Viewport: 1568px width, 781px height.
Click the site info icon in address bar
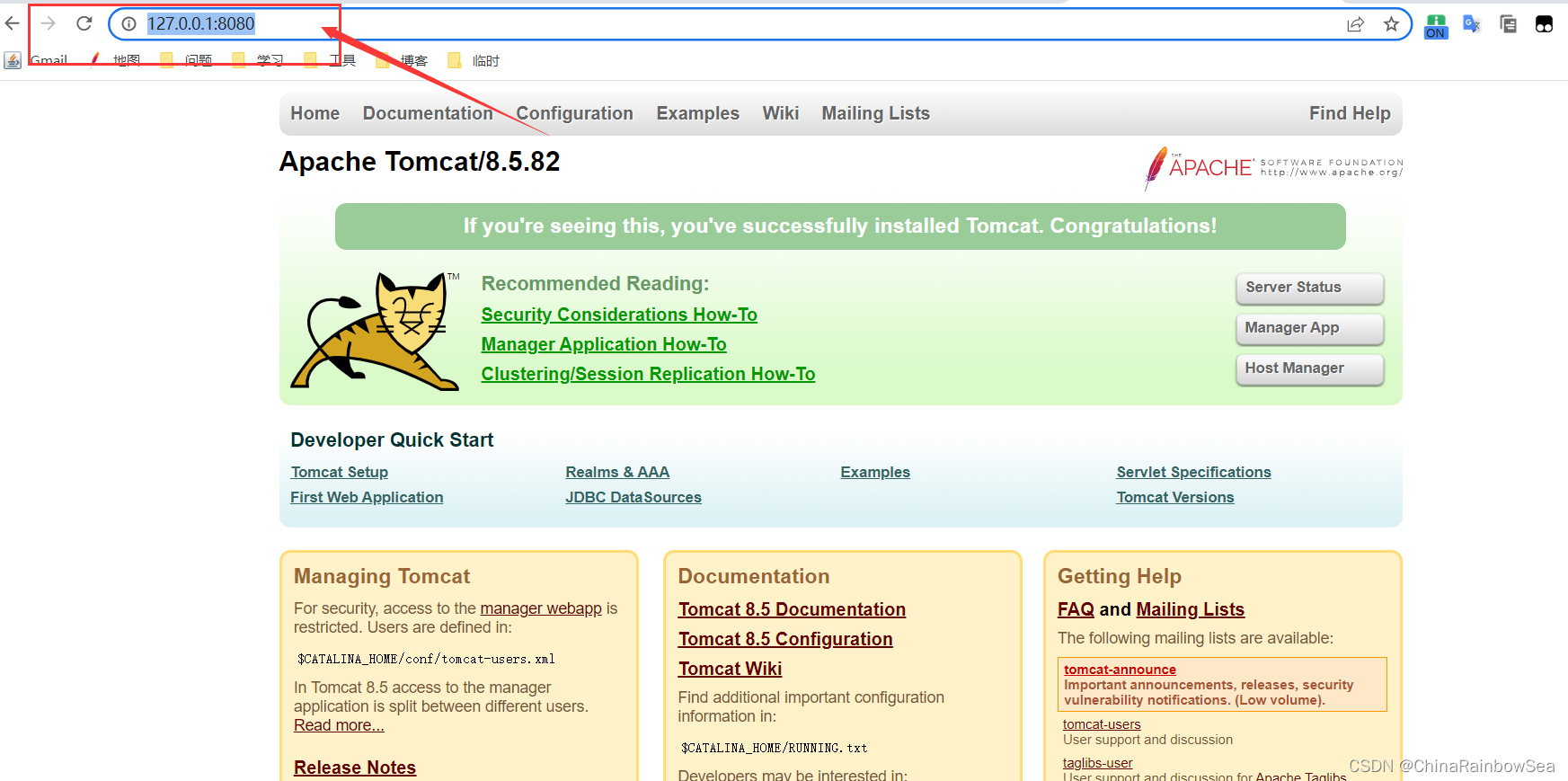point(129,24)
